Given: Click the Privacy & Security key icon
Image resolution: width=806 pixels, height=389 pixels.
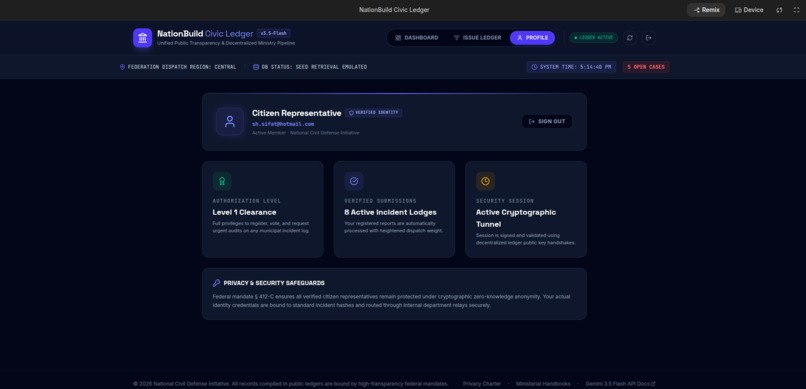Looking at the screenshot, I should 216,283.
